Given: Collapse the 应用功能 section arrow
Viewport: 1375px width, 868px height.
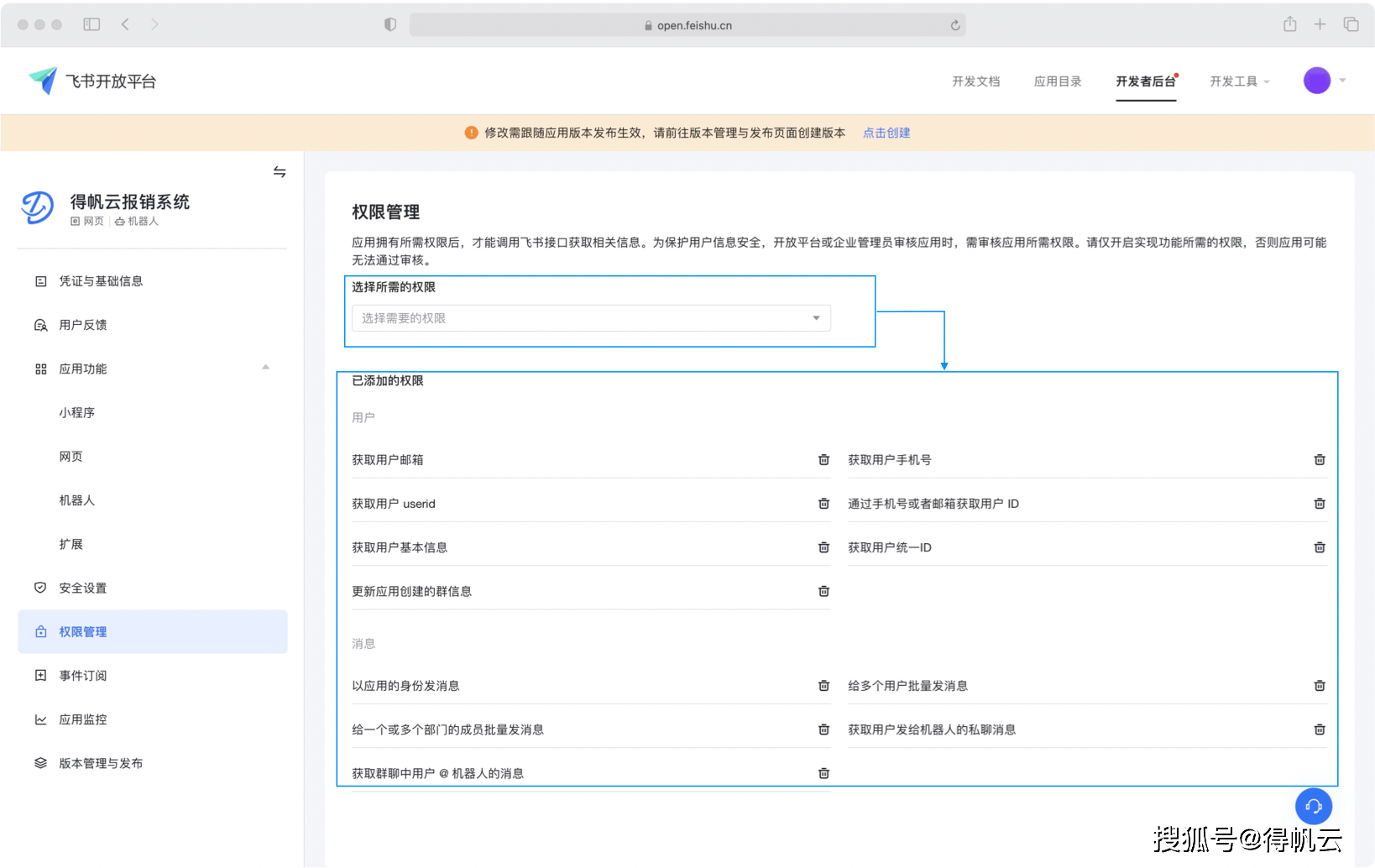Looking at the screenshot, I should click(265, 368).
